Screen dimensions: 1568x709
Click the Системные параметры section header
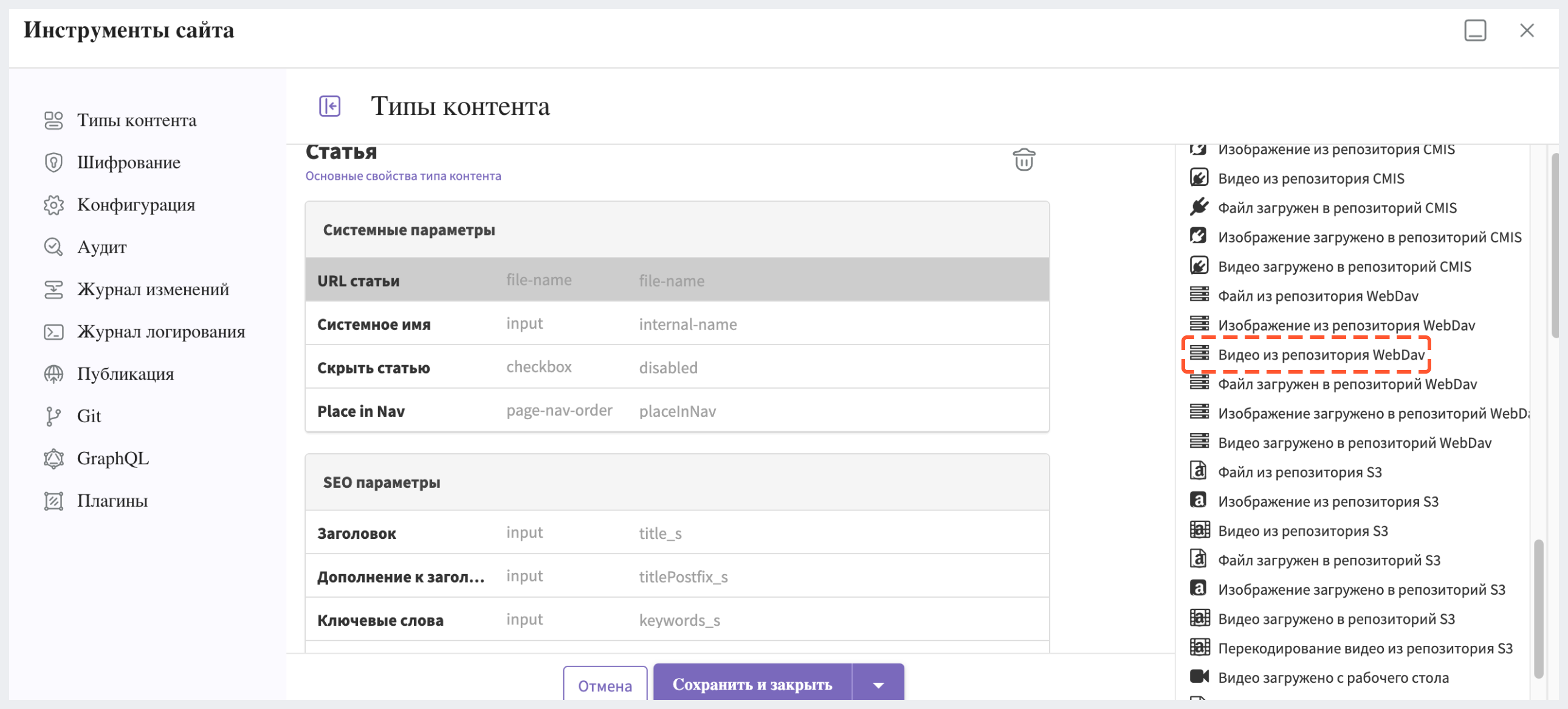tap(677, 230)
